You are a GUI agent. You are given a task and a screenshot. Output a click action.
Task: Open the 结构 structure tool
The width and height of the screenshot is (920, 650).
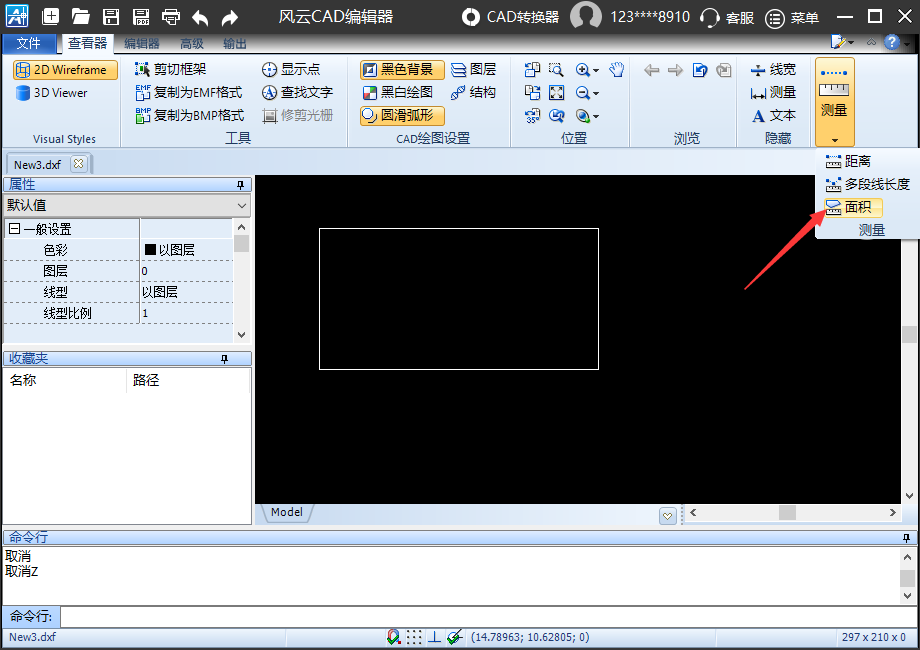click(x=473, y=92)
